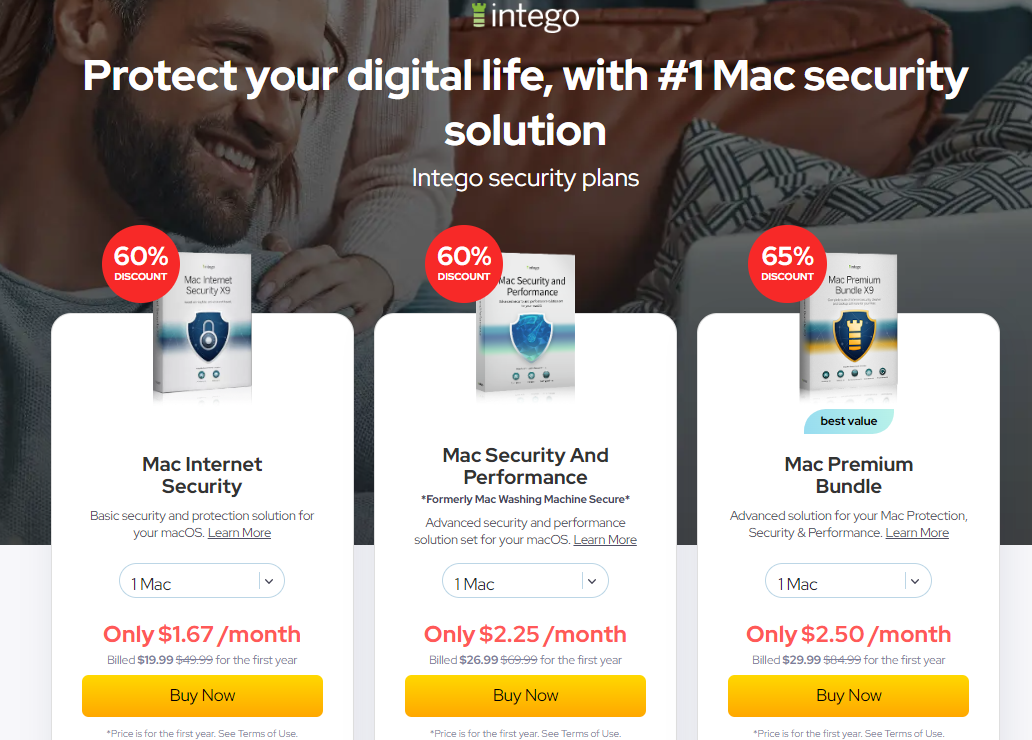This screenshot has height=740, width=1032.
Task: Open Learn More link under Mac Security And Performance
Action: click(605, 540)
